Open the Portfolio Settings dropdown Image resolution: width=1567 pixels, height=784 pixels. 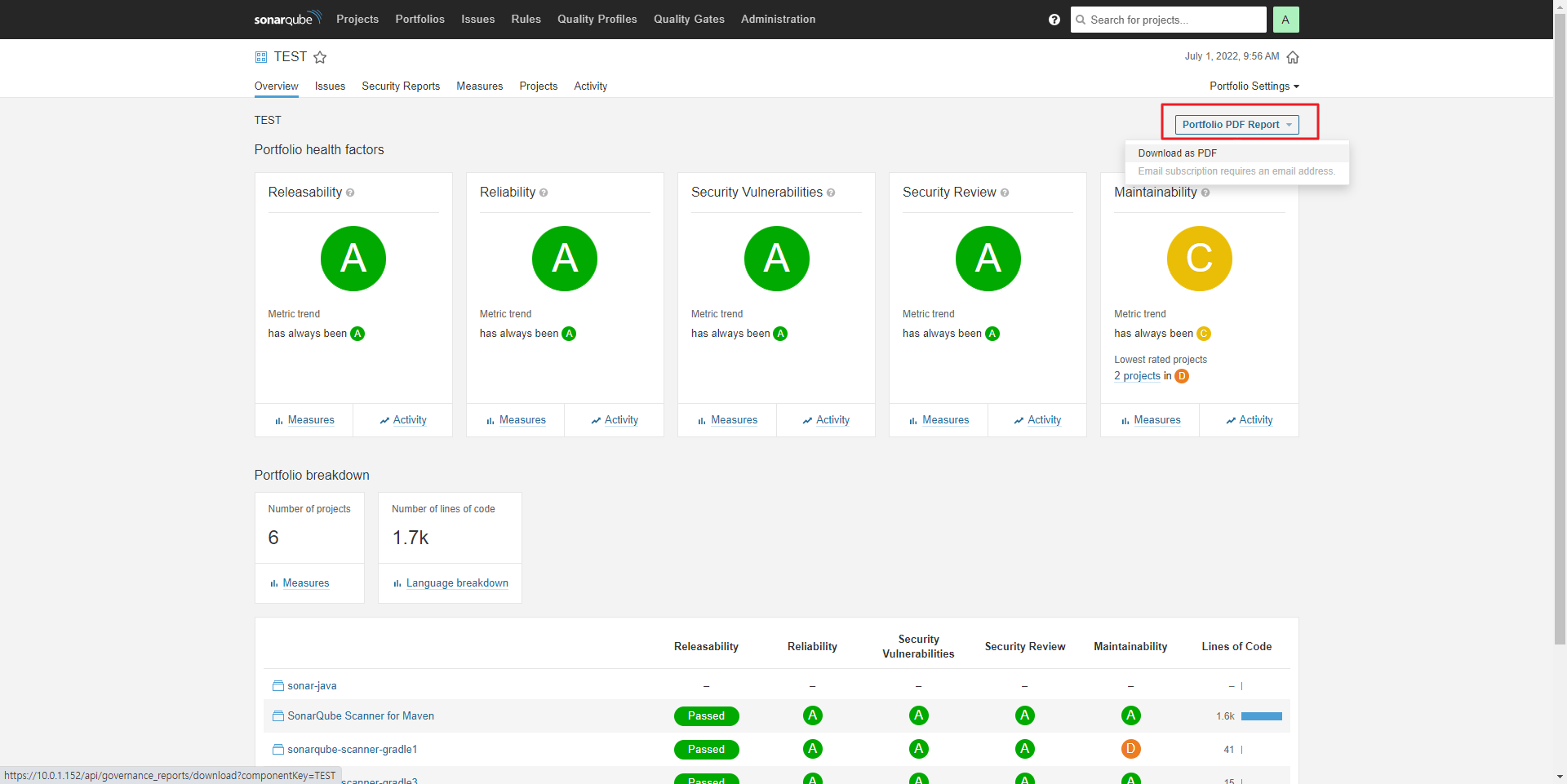1254,86
